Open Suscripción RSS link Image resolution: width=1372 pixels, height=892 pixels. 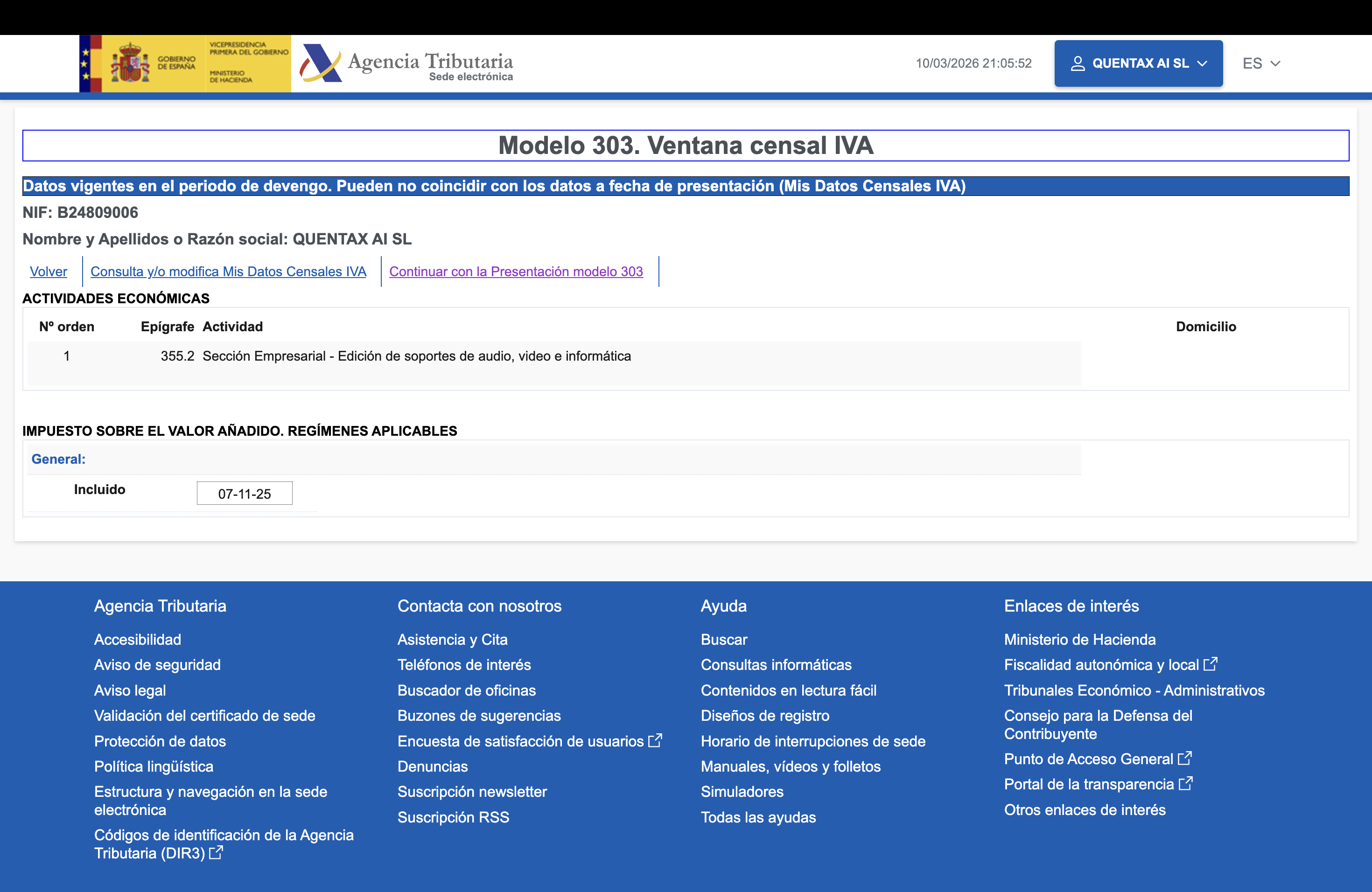(x=453, y=817)
